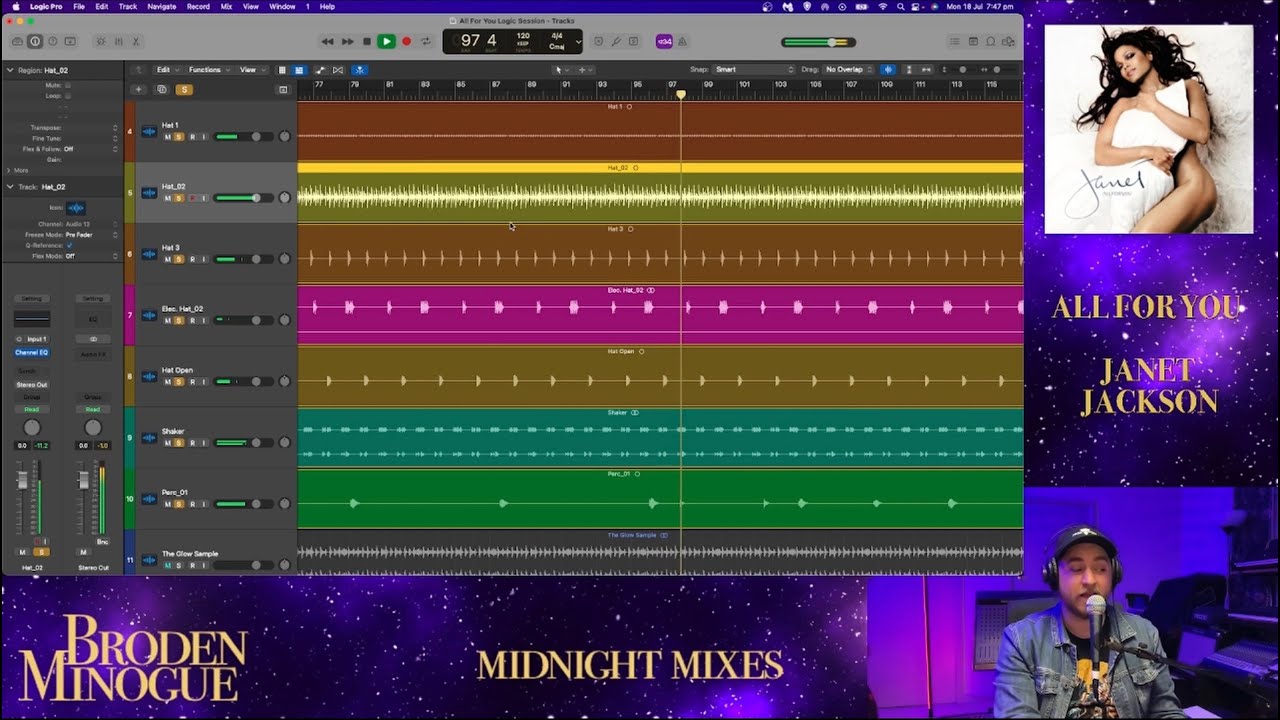The height and width of the screenshot is (720, 1280).
Task: Turn the pan knob on Perc_01 track
Action: (x=284, y=504)
